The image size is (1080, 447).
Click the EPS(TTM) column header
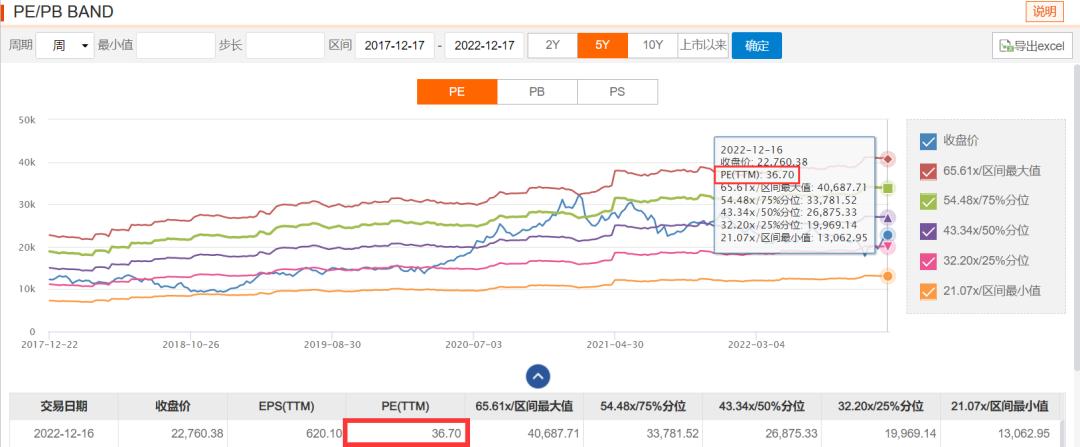pyautogui.click(x=287, y=406)
